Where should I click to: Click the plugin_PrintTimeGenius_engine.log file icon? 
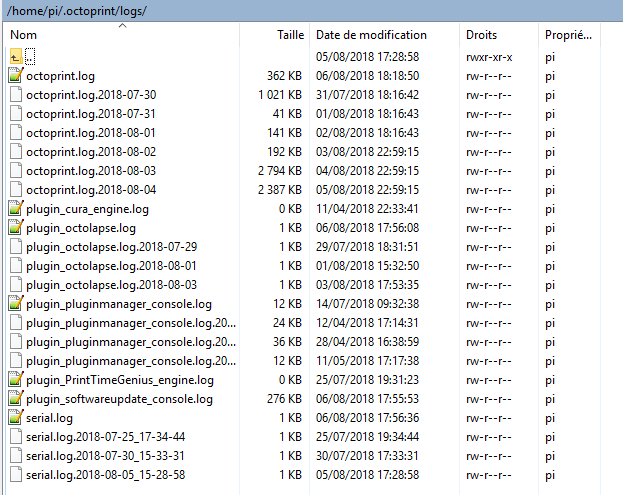(16, 379)
